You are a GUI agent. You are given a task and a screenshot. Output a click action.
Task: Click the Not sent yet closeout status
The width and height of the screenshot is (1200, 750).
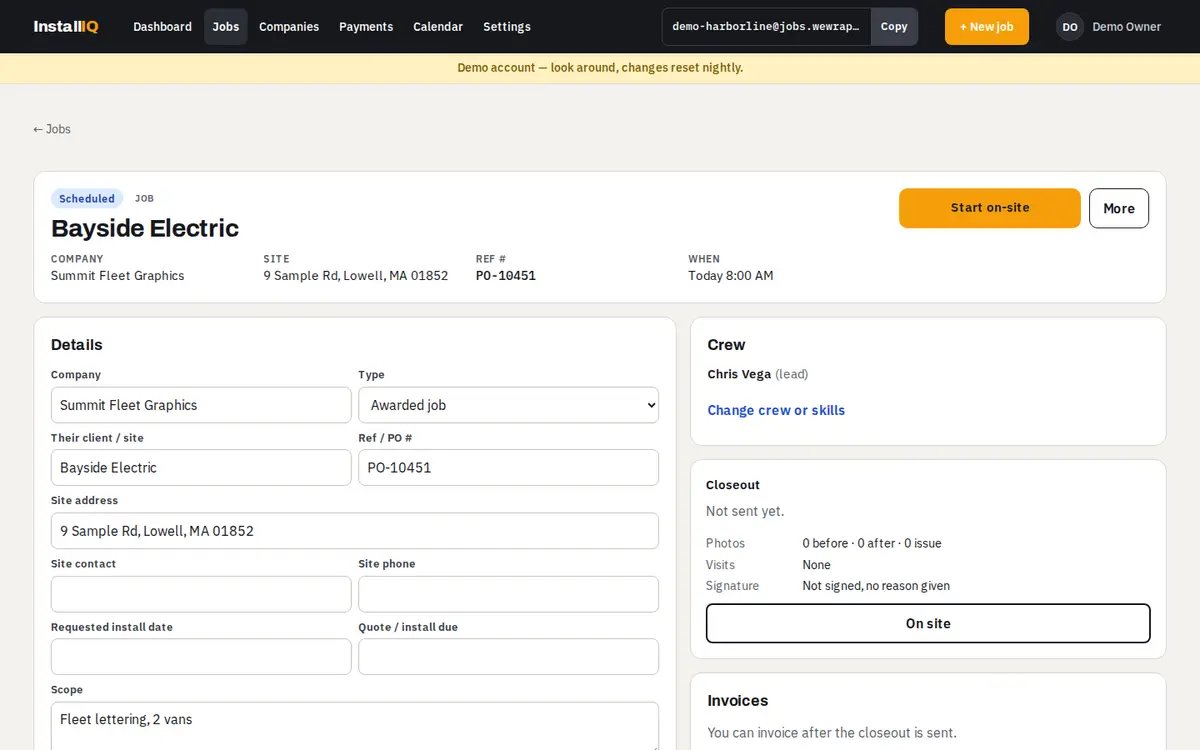pos(745,511)
